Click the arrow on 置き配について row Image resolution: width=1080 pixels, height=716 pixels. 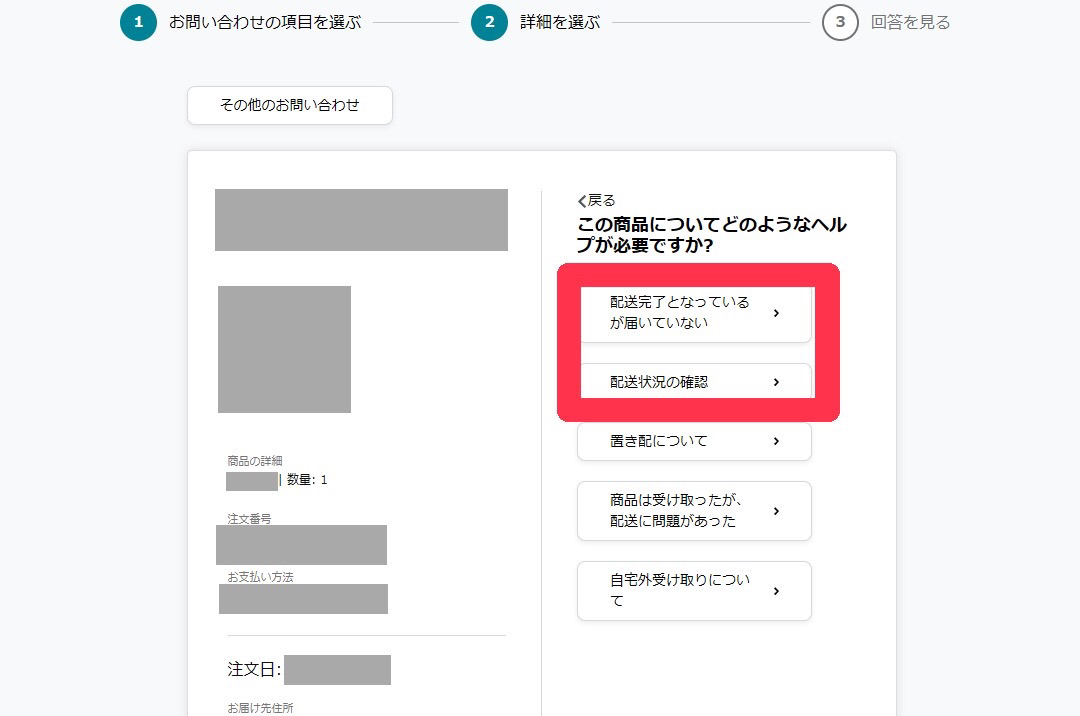tap(776, 441)
